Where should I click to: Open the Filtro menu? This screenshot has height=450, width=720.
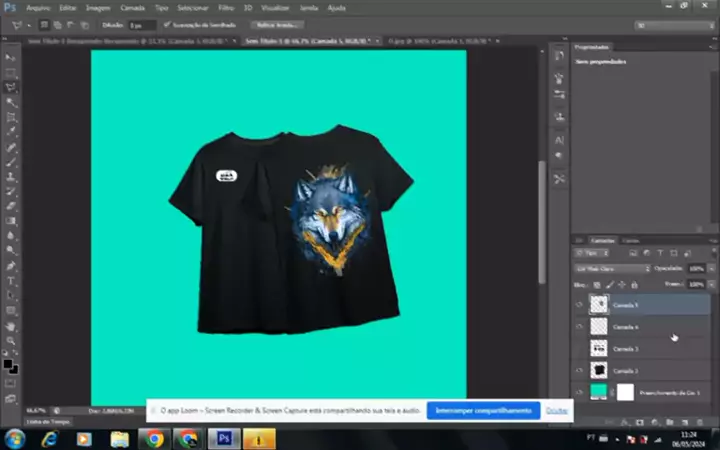click(225, 7)
